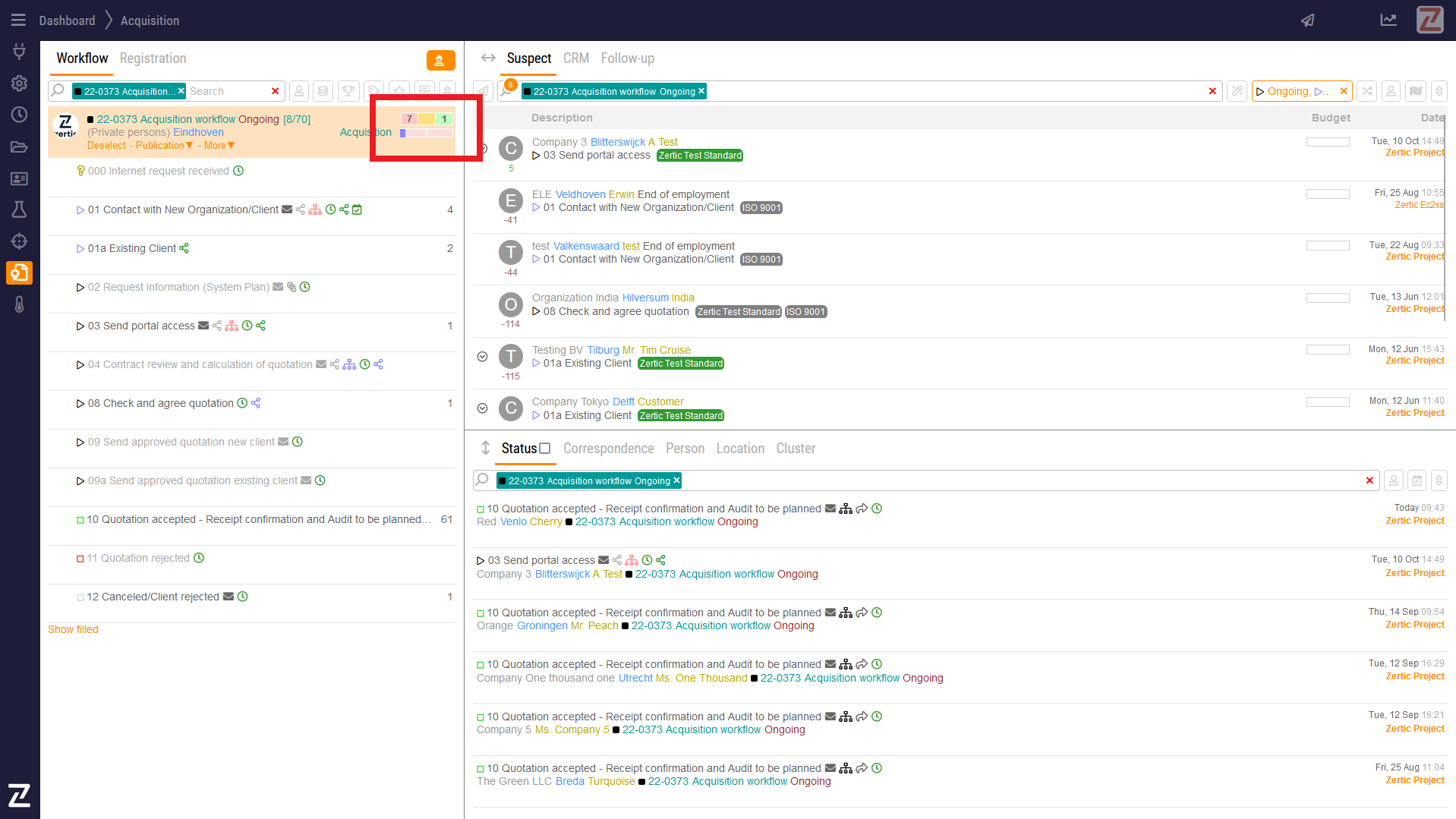Click the statistics chart icon in top bar
This screenshot has width=1456, height=819.
(x=1388, y=20)
